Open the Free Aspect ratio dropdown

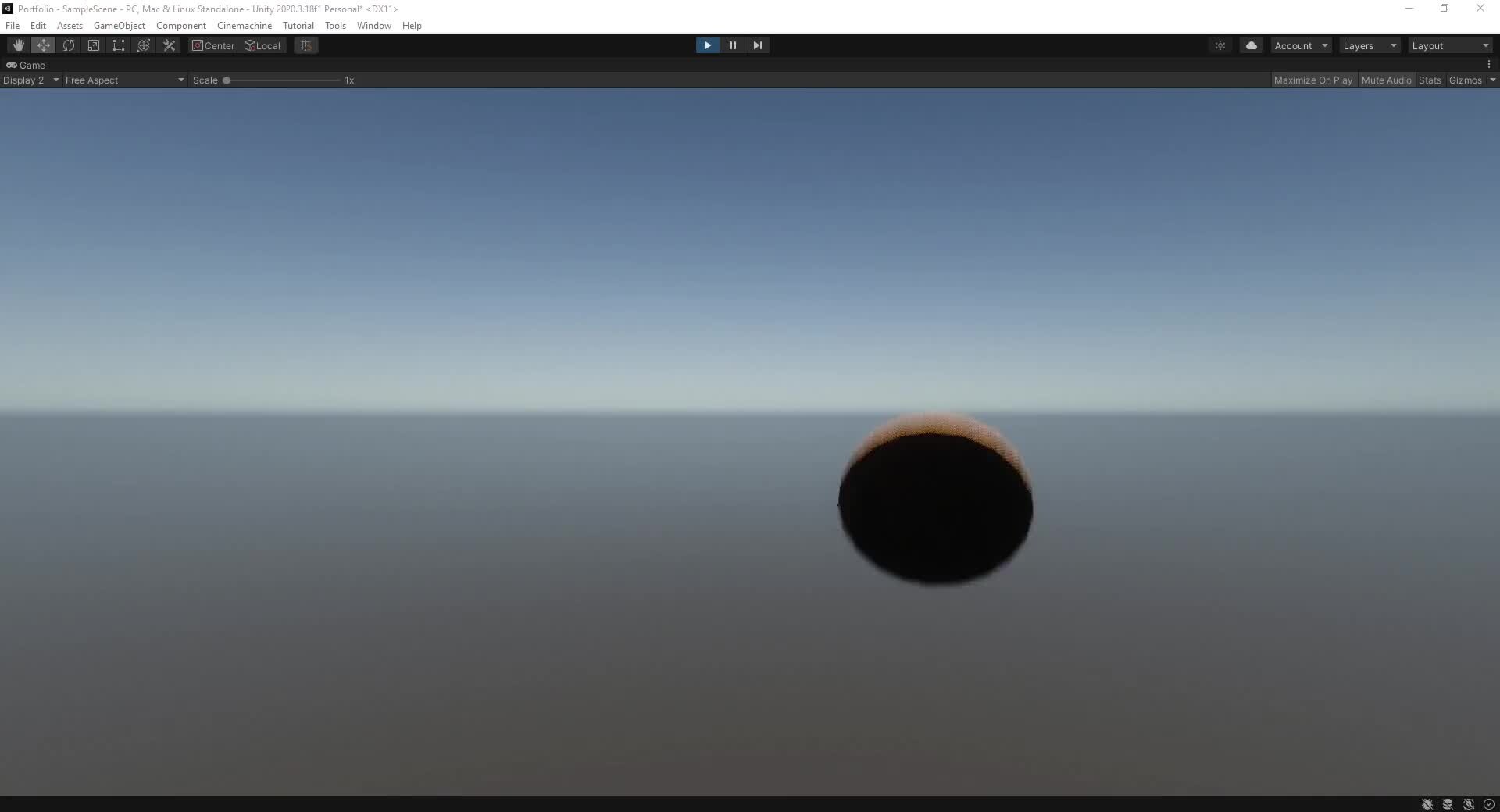pos(123,80)
